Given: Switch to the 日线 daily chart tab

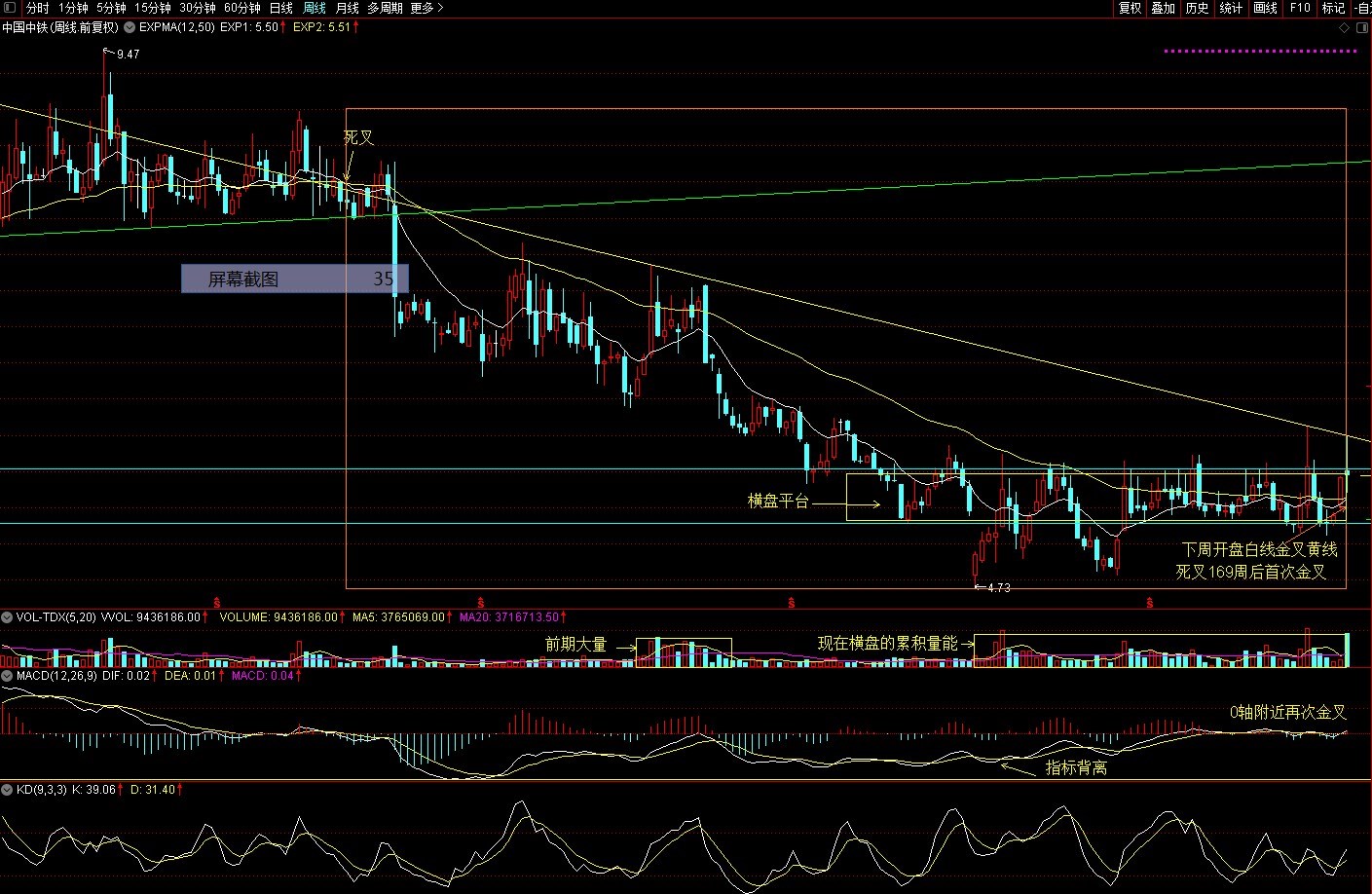Looking at the screenshot, I should tap(280, 8).
